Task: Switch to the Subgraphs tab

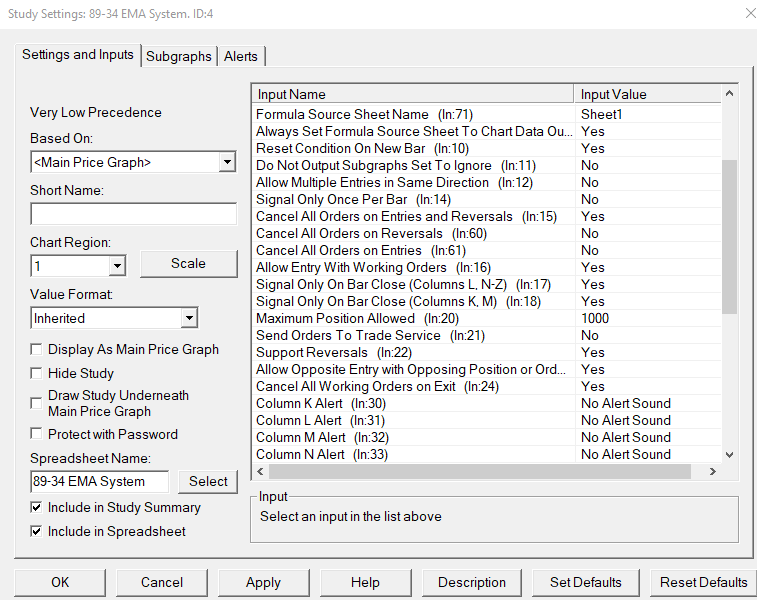Action: (x=179, y=56)
